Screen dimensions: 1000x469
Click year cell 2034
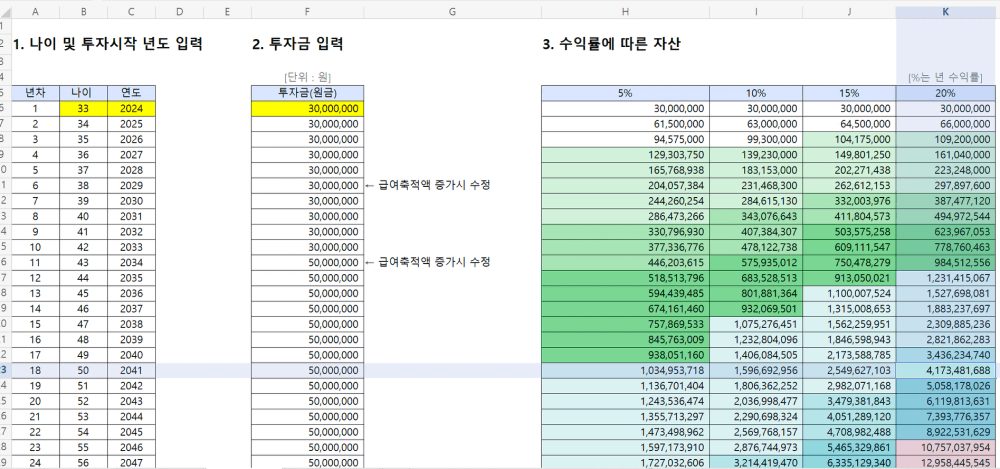(x=131, y=262)
